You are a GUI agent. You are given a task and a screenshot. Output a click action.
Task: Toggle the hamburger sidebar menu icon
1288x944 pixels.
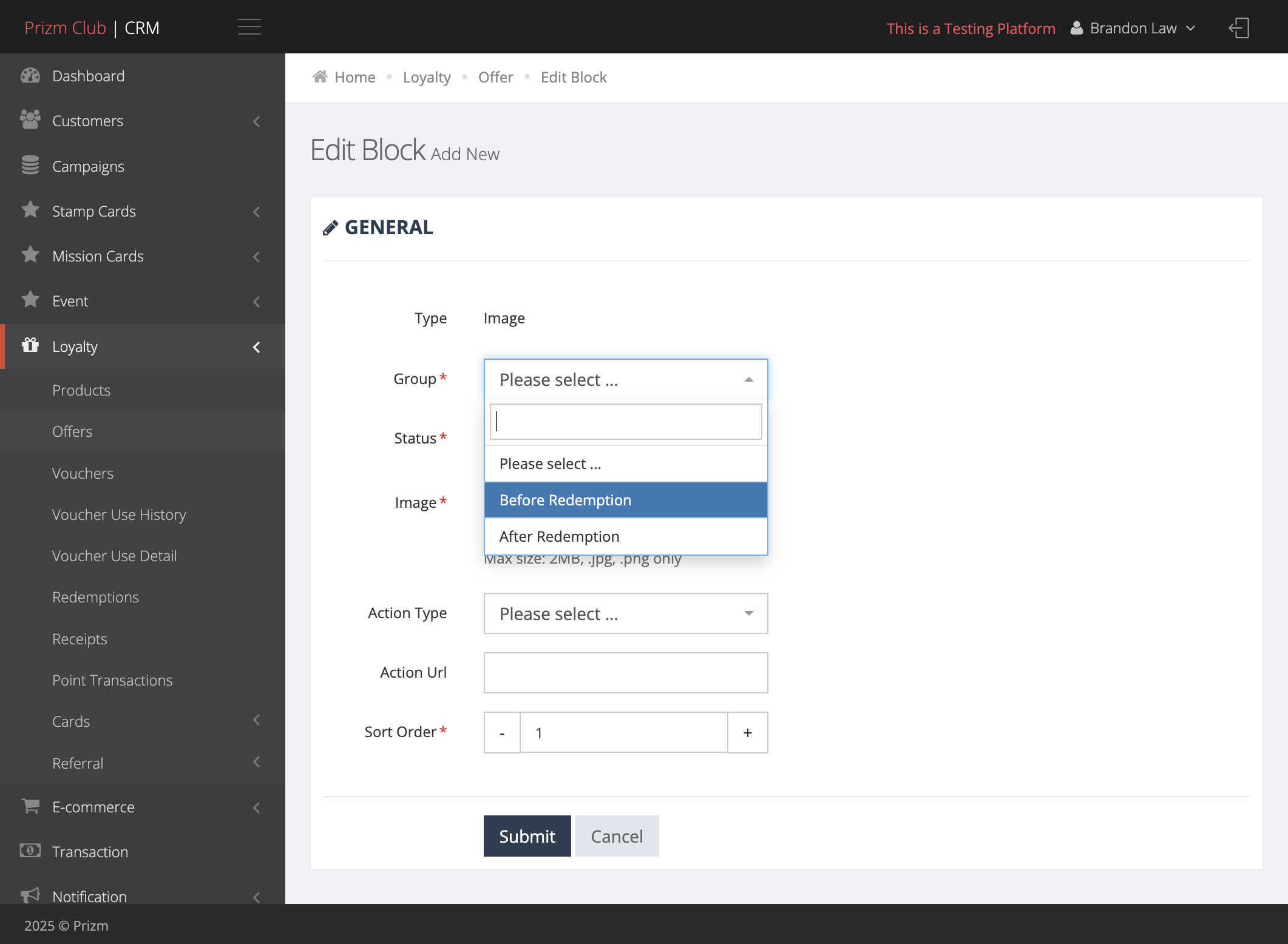(x=249, y=27)
